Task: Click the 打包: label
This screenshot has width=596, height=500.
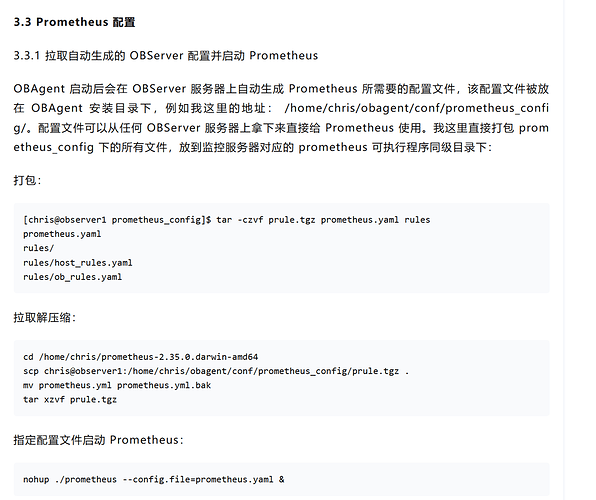Action: (x=27, y=180)
